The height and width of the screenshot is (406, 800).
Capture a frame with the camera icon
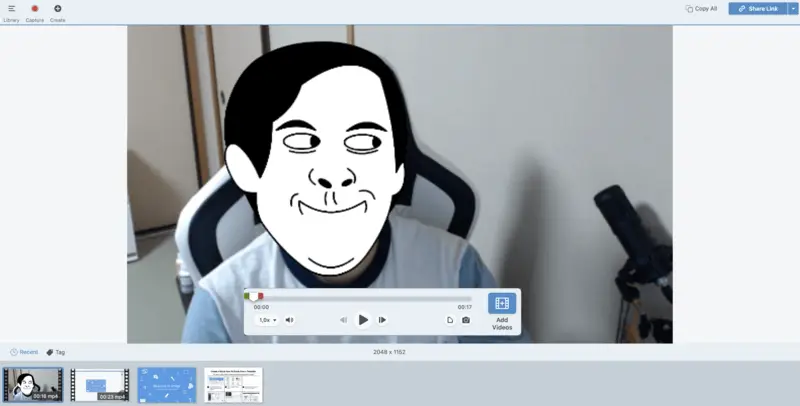[x=466, y=320]
